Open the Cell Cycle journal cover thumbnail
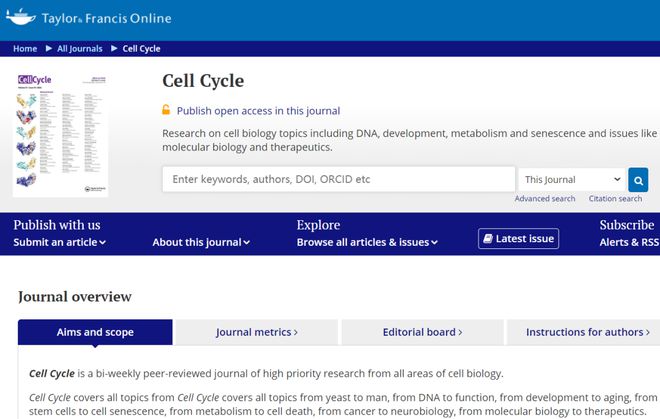 click(60, 135)
